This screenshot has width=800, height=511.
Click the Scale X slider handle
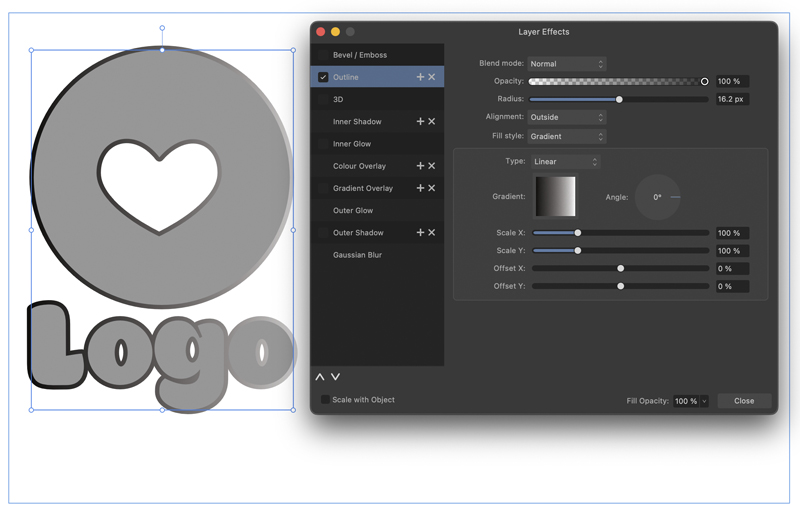pos(578,233)
